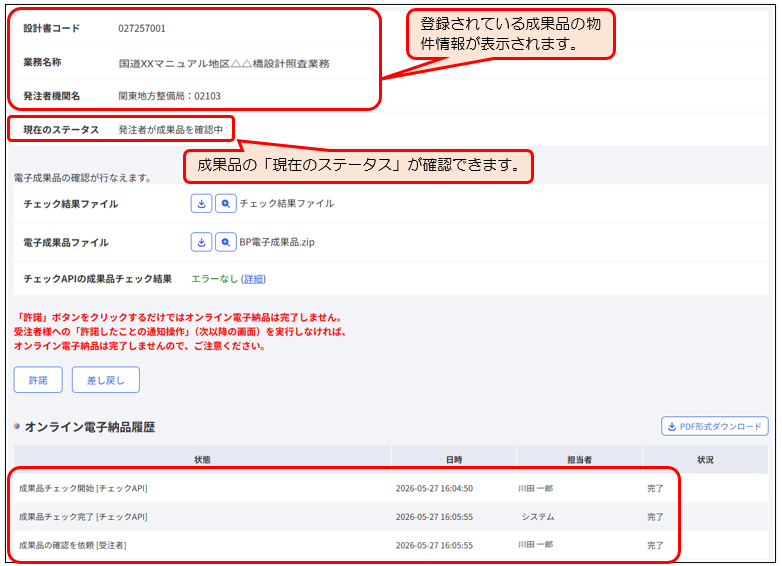Select the 状態 column header
782x566 pixels.
pyautogui.click(x=202, y=459)
